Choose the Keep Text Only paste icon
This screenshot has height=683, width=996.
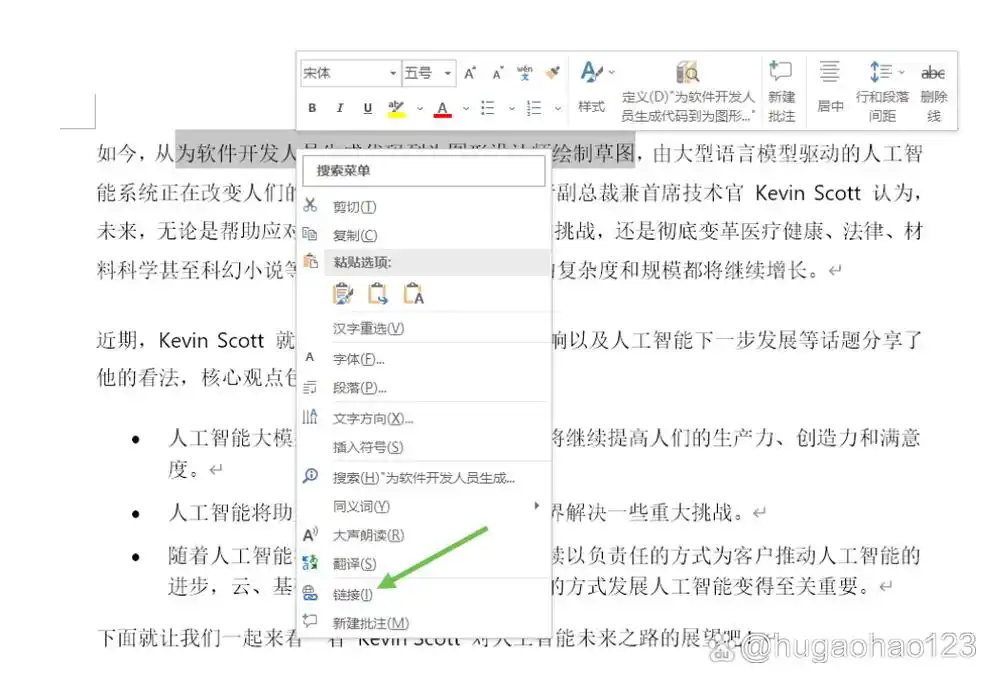pyautogui.click(x=413, y=293)
